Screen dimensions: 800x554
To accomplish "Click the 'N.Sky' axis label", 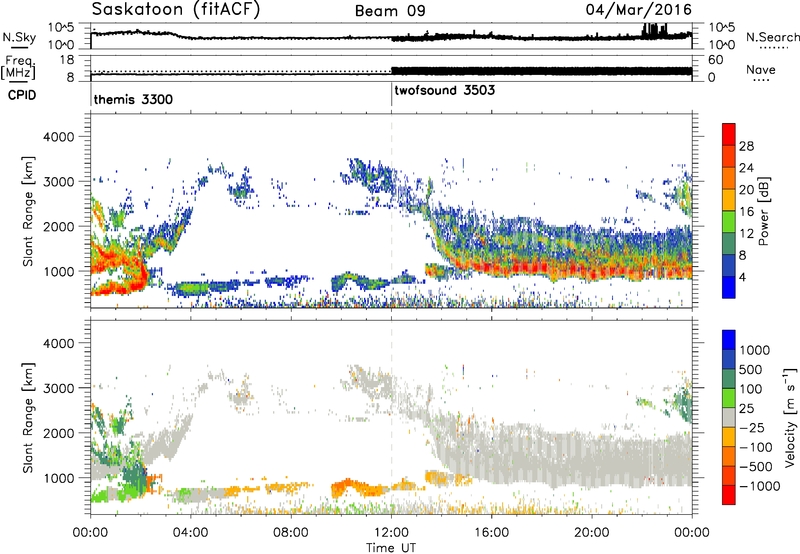I will pos(19,37).
